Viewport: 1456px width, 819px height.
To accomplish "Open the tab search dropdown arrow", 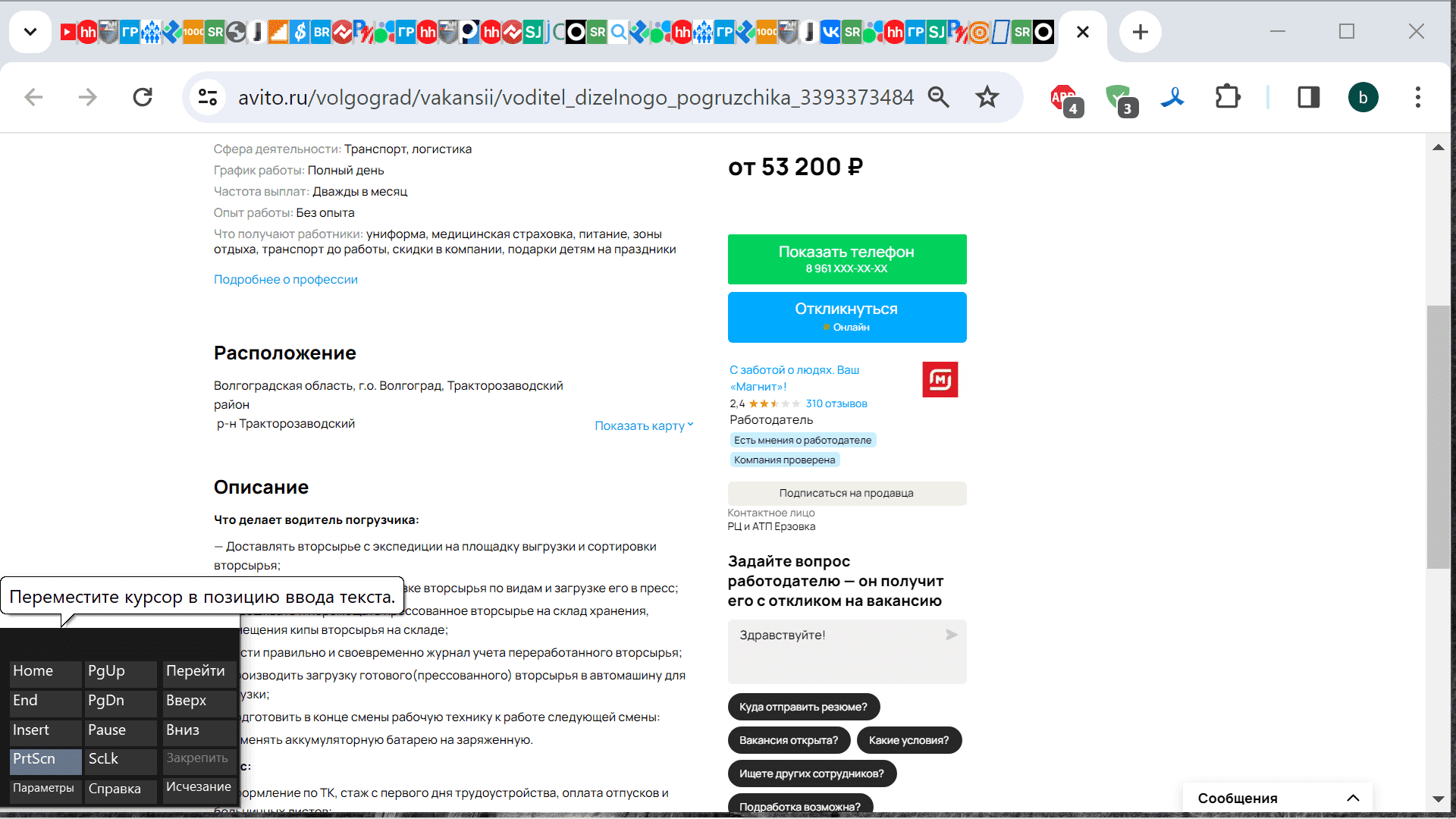I will 30,32.
